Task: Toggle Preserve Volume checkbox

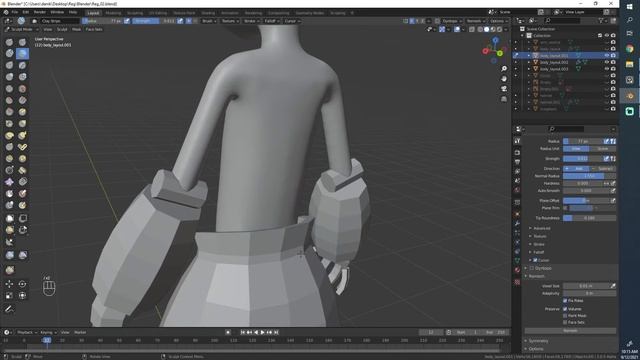Action: click(x=565, y=309)
